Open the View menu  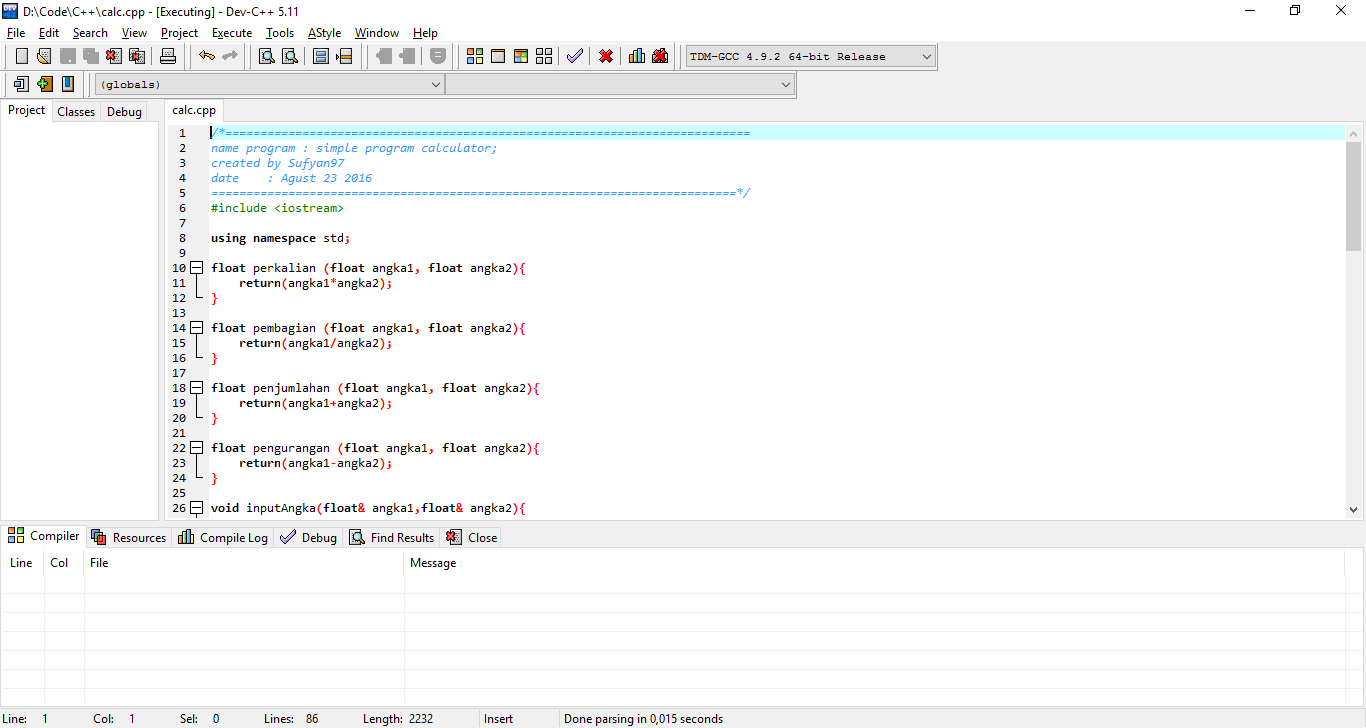click(134, 33)
